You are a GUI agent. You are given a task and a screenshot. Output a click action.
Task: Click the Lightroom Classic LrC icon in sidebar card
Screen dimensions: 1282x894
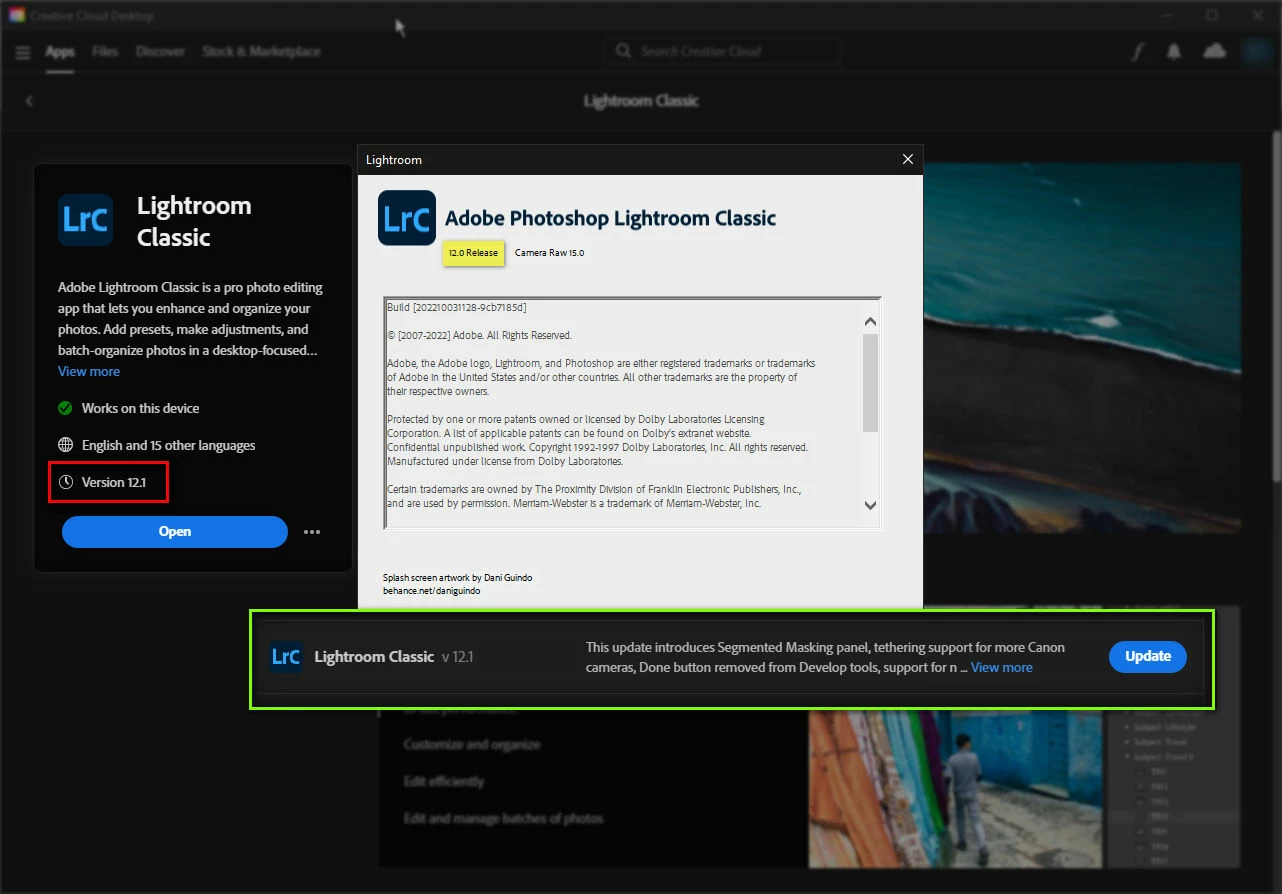[85, 220]
